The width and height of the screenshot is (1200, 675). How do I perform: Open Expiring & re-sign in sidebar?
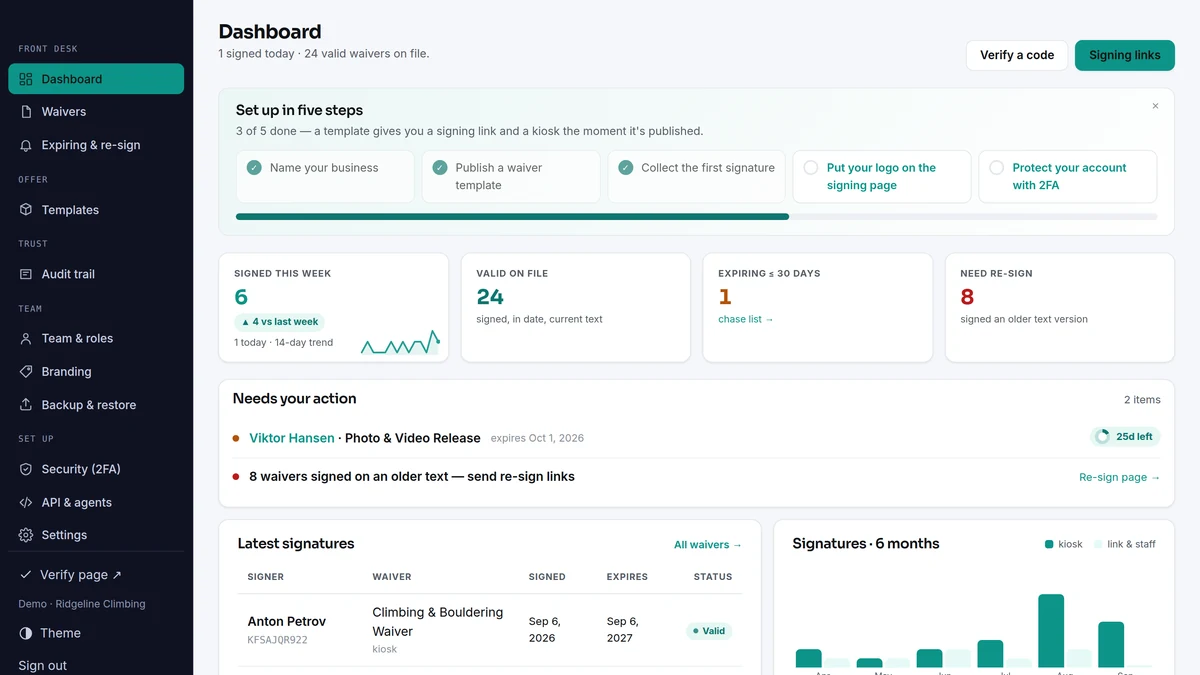(96, 145)
